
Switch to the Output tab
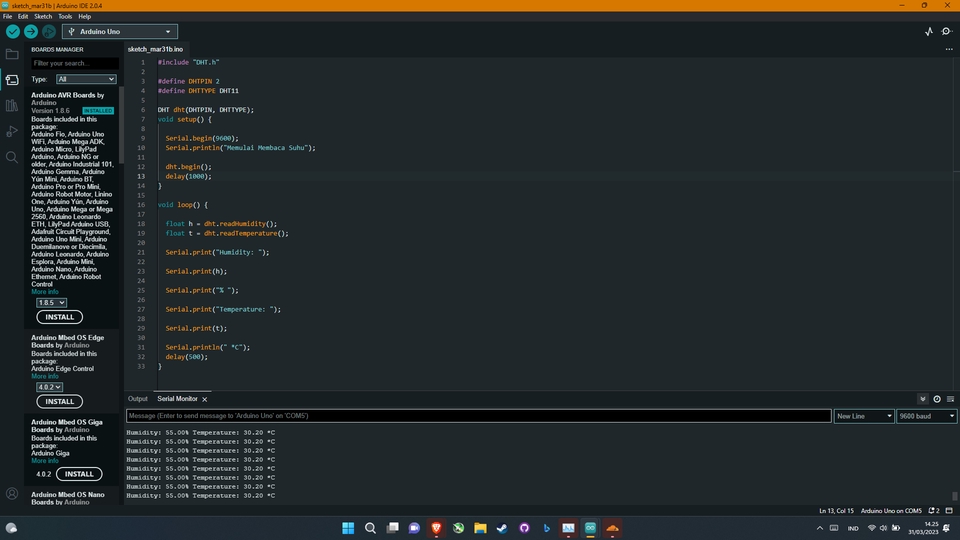tap(138, 399)
